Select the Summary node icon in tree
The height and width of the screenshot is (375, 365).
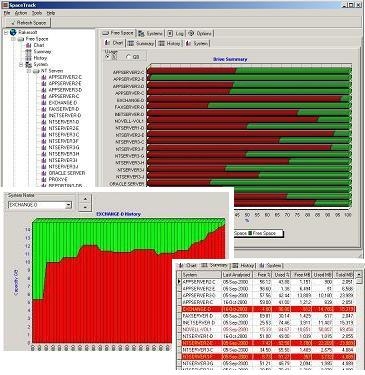(x=29, y=52)
